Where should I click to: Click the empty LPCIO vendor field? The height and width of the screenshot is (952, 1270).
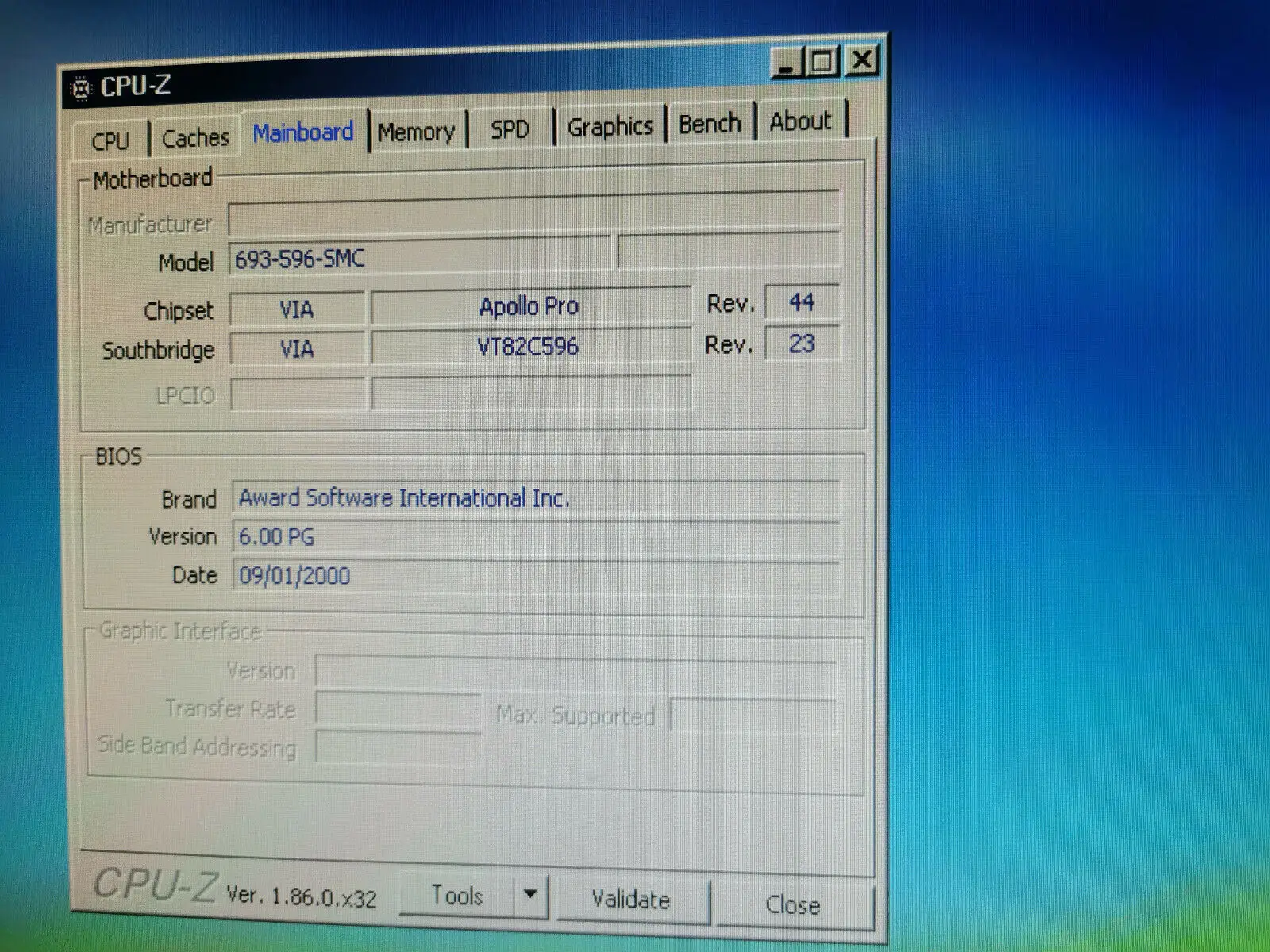coord(297,393)
